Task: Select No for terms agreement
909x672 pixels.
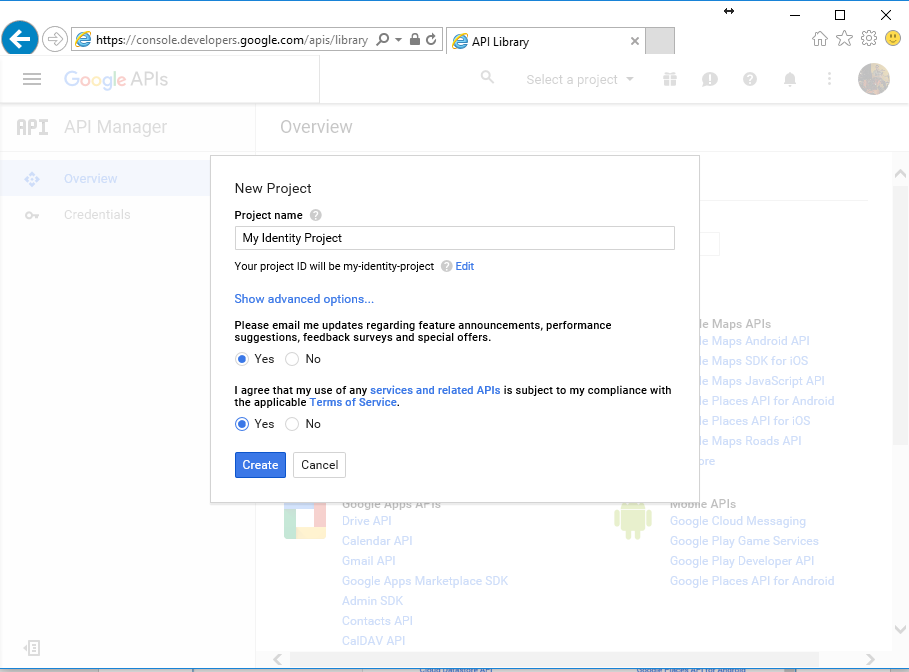Action: click(x=292, y=424)
